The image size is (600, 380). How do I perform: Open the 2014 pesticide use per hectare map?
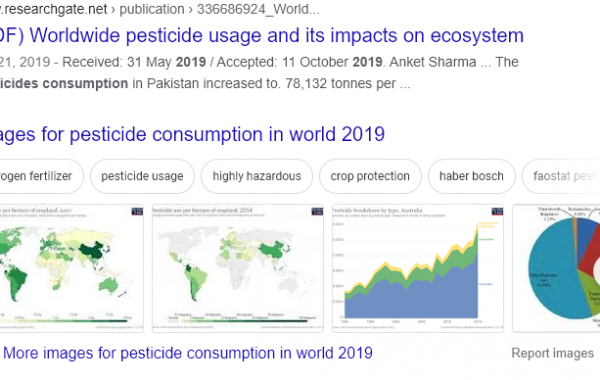[x=238, y=268]
